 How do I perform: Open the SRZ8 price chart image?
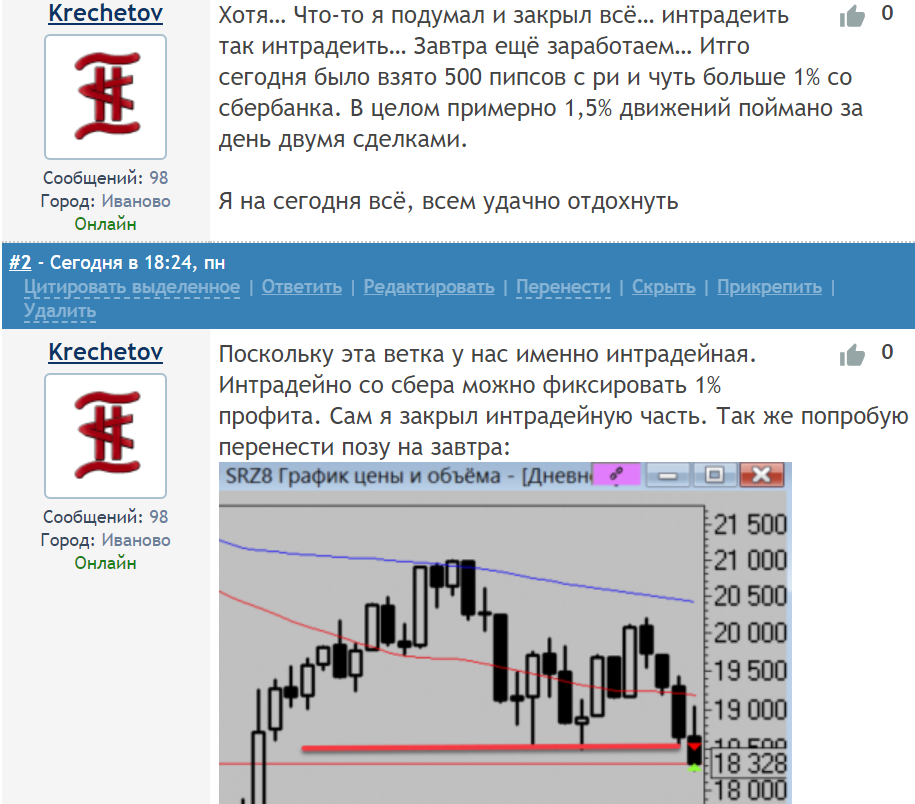coord(504,640)
